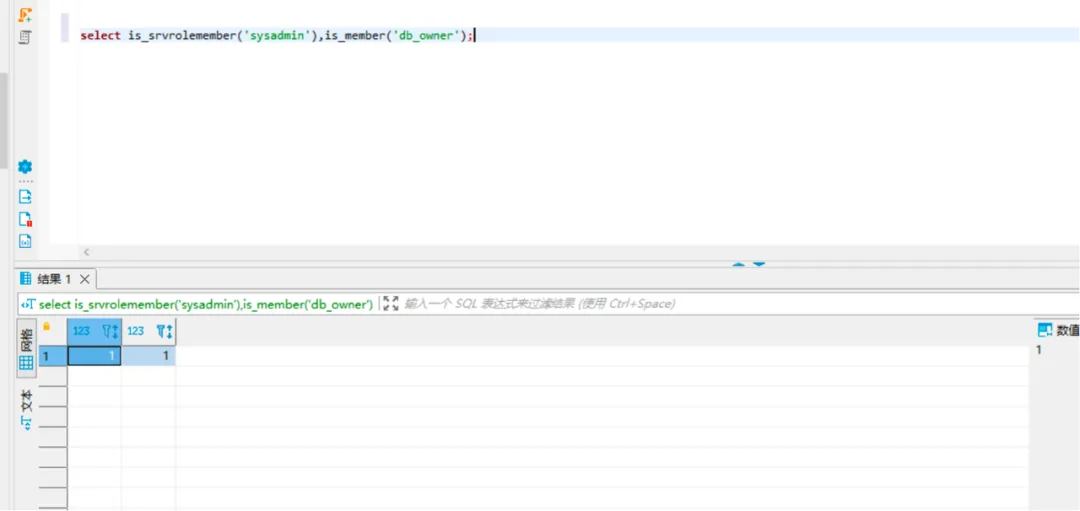The image size is (1080, 511).
Task: Switch to text view (文本) side tab
Action: click(x=26, y=408)
